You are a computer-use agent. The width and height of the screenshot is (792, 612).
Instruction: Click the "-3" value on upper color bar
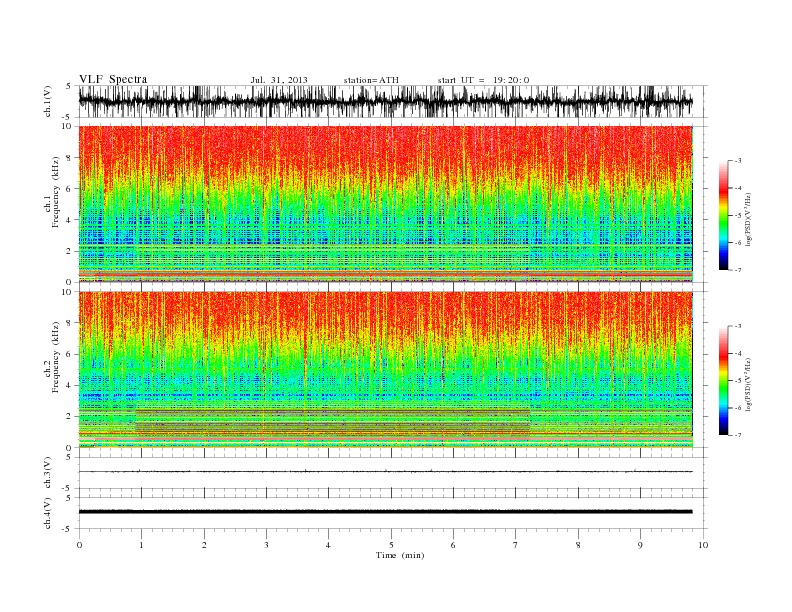738,161
